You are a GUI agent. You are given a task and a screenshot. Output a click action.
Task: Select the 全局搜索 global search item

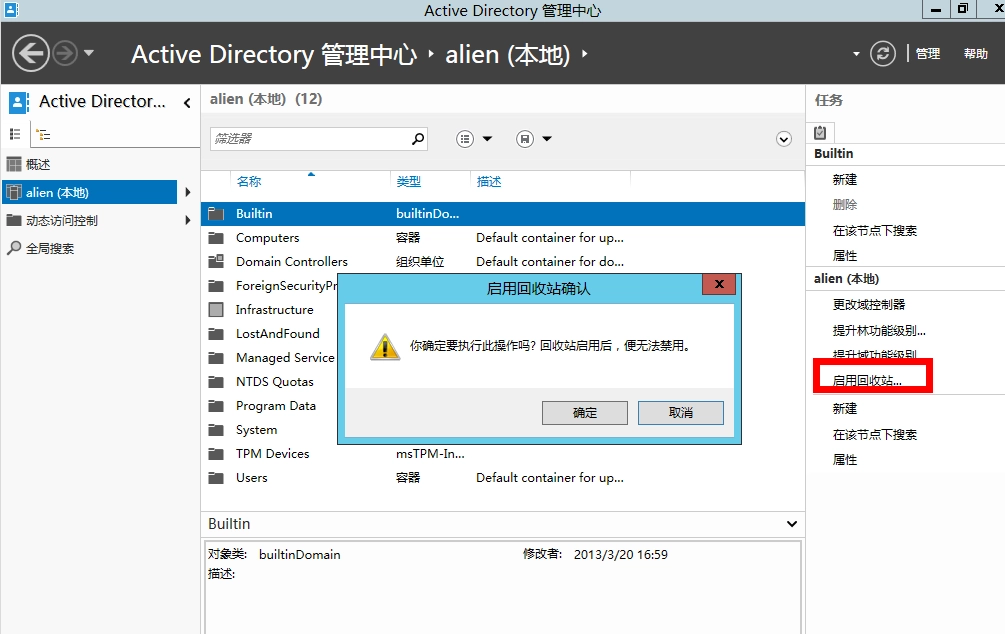coord(49,248)
